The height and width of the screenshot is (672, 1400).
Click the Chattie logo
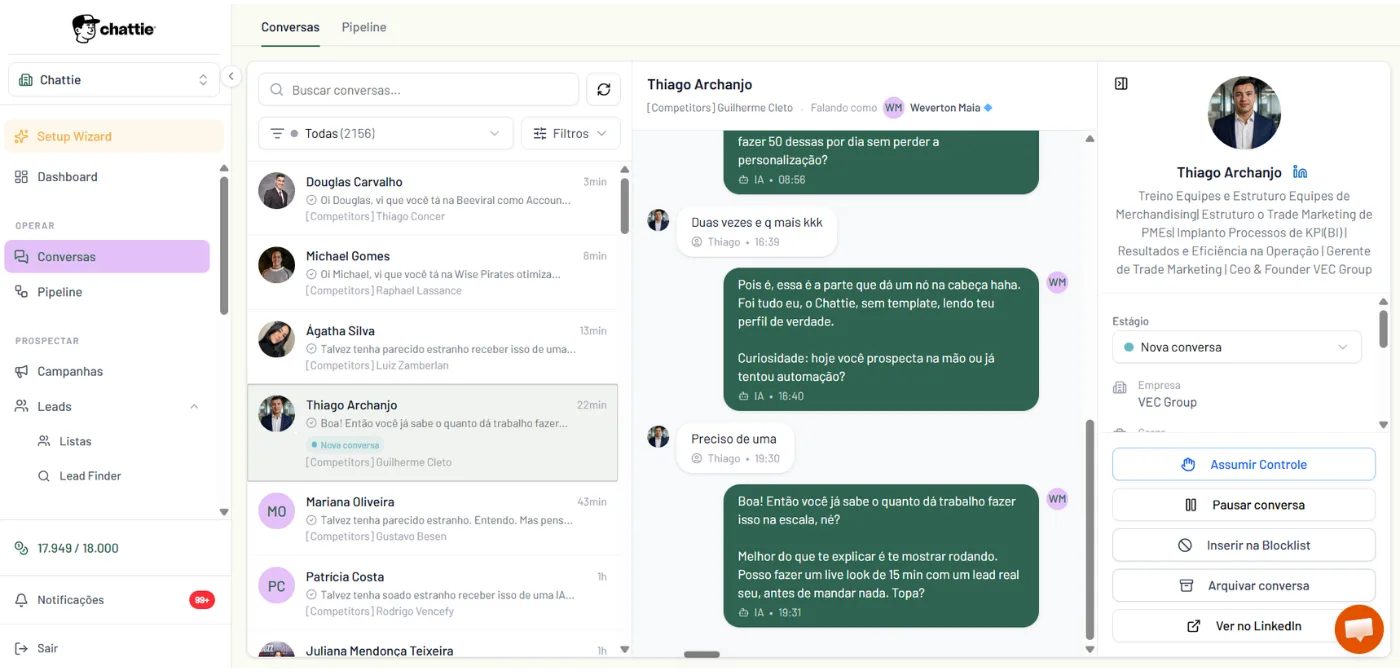click(x=114, y=28)
